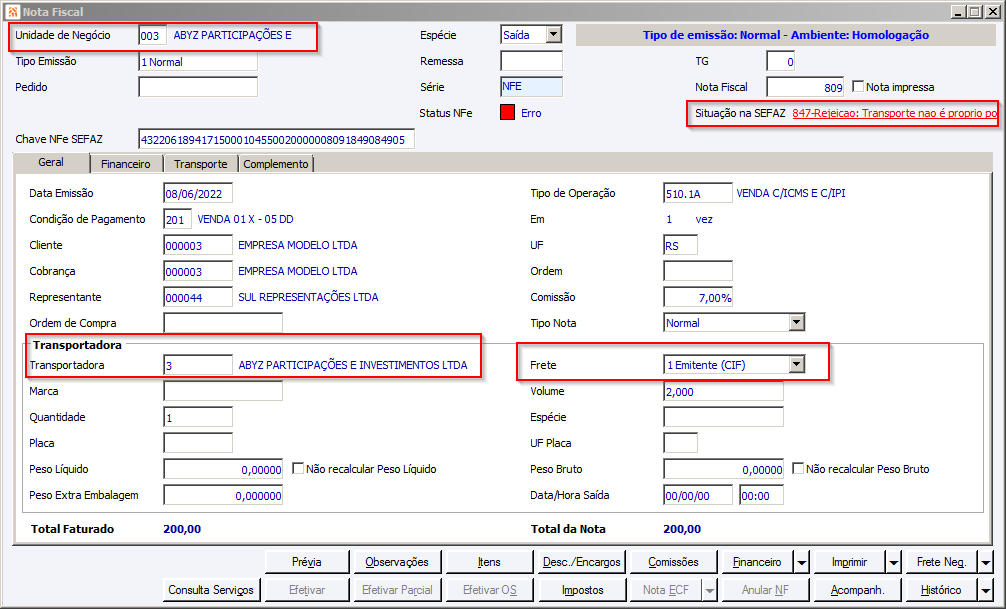Click the Ordem de Compra field
Screen dimensions: 1006x609
point(223,323)
